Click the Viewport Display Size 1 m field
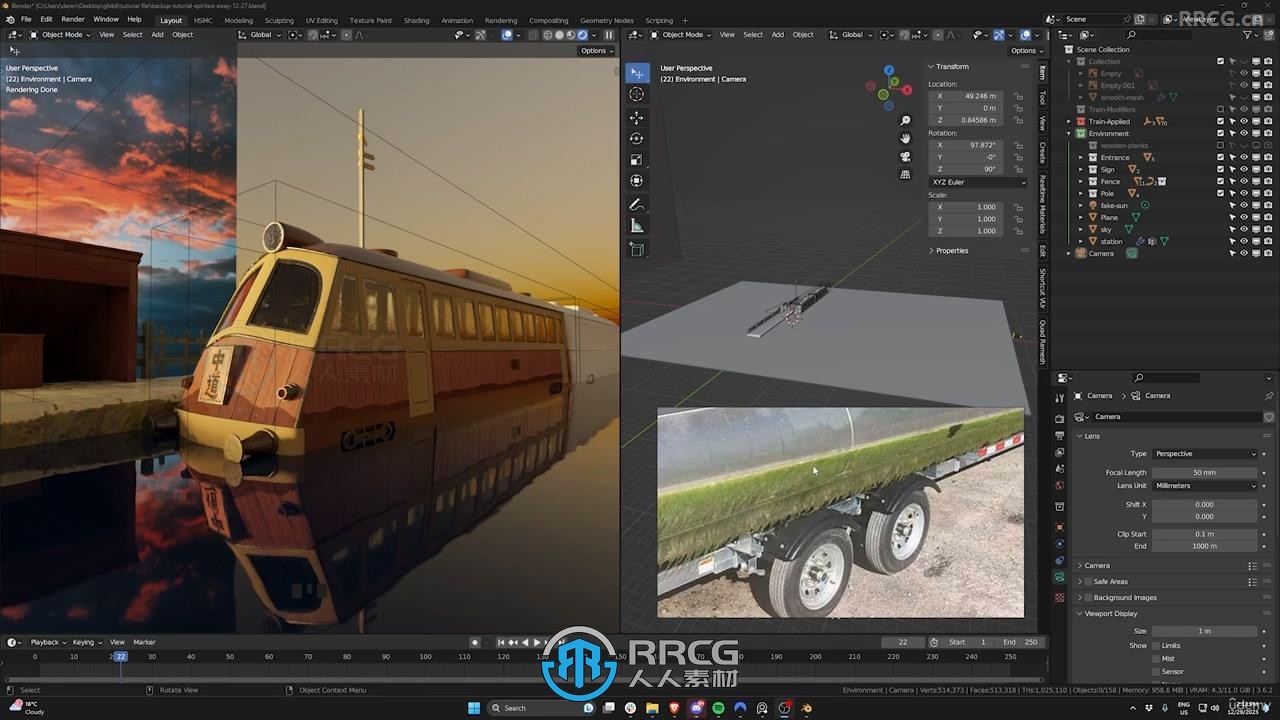The height and width of the screenshot is (720, 1280). [x=1205, y=631]
